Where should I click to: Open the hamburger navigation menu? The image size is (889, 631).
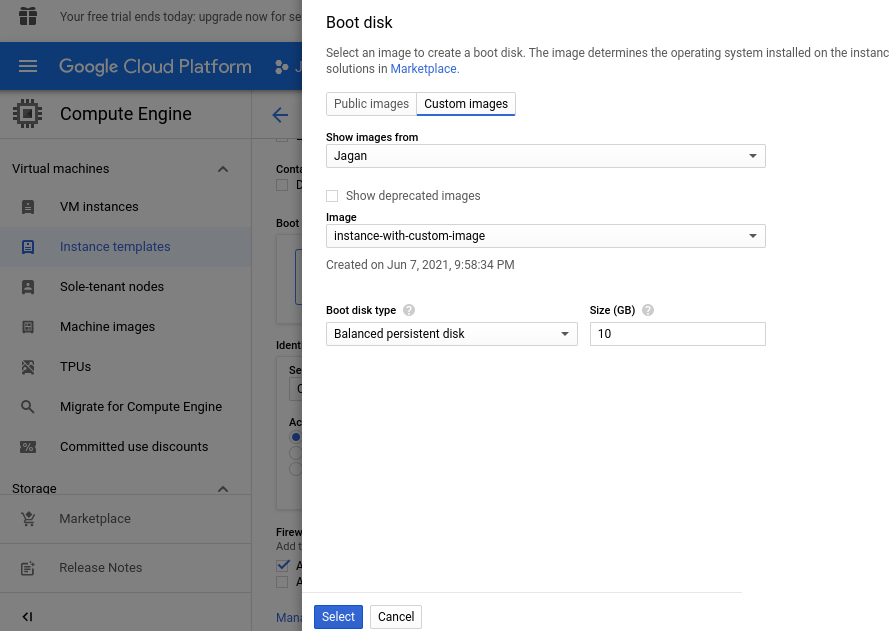pos(28,67)
